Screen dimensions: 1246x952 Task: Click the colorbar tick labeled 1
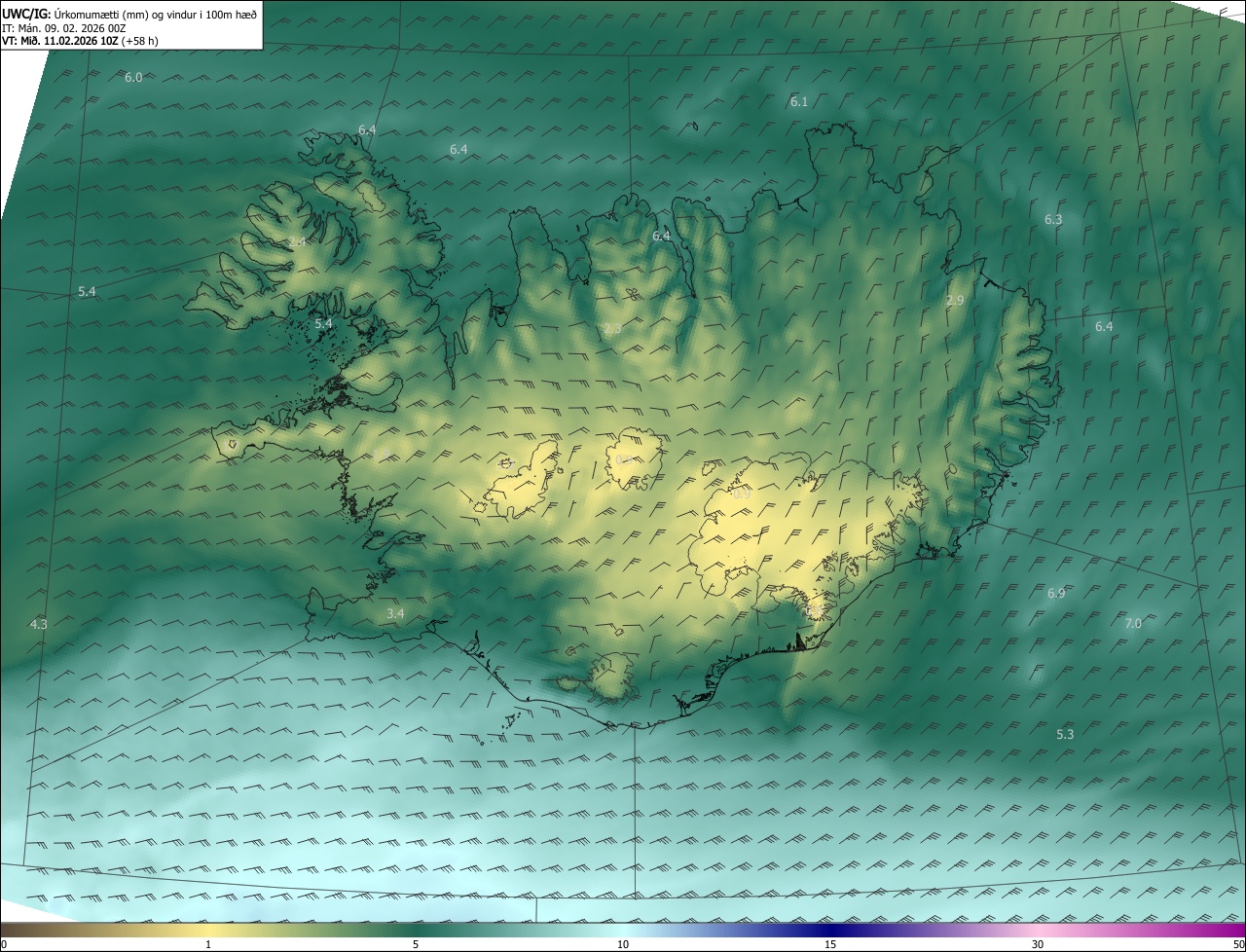click(208, 944)
